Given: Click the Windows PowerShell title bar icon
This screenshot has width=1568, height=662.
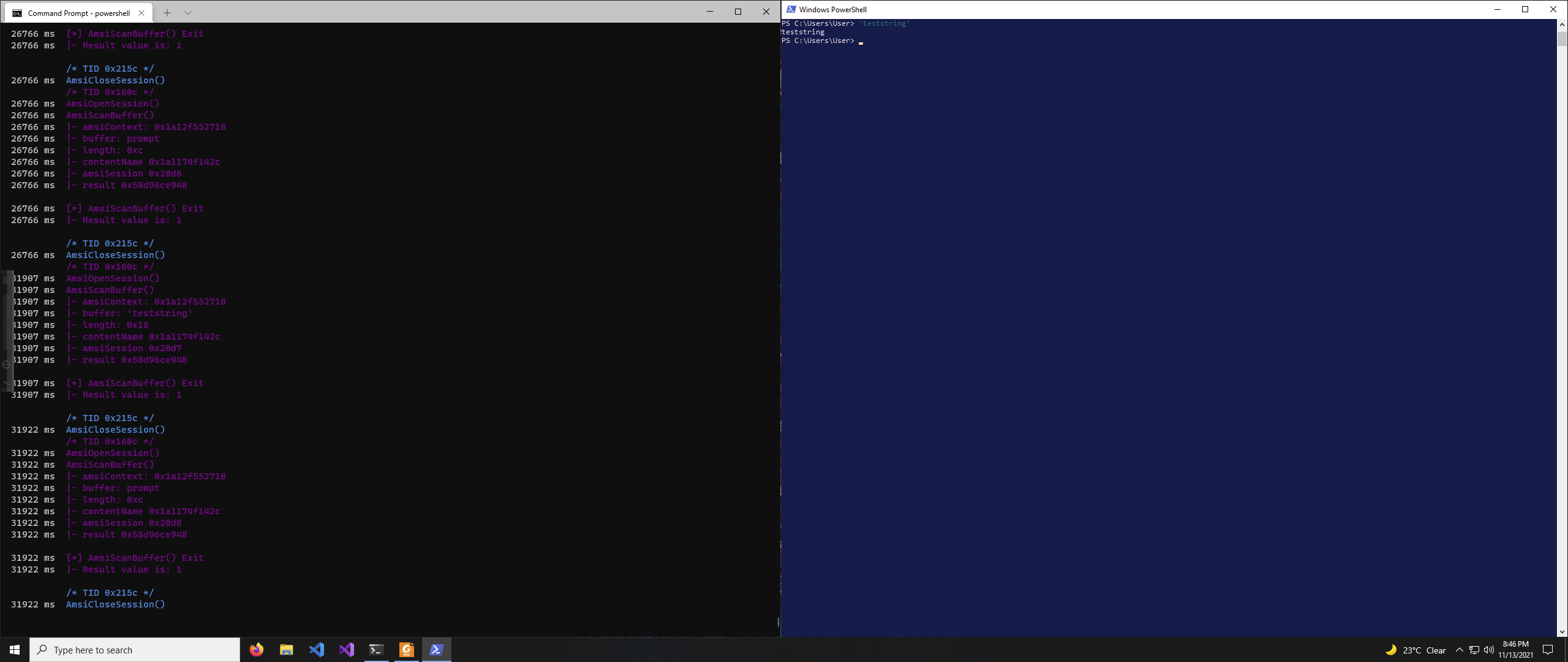Looking at the screenshot, I should (791, 9).
